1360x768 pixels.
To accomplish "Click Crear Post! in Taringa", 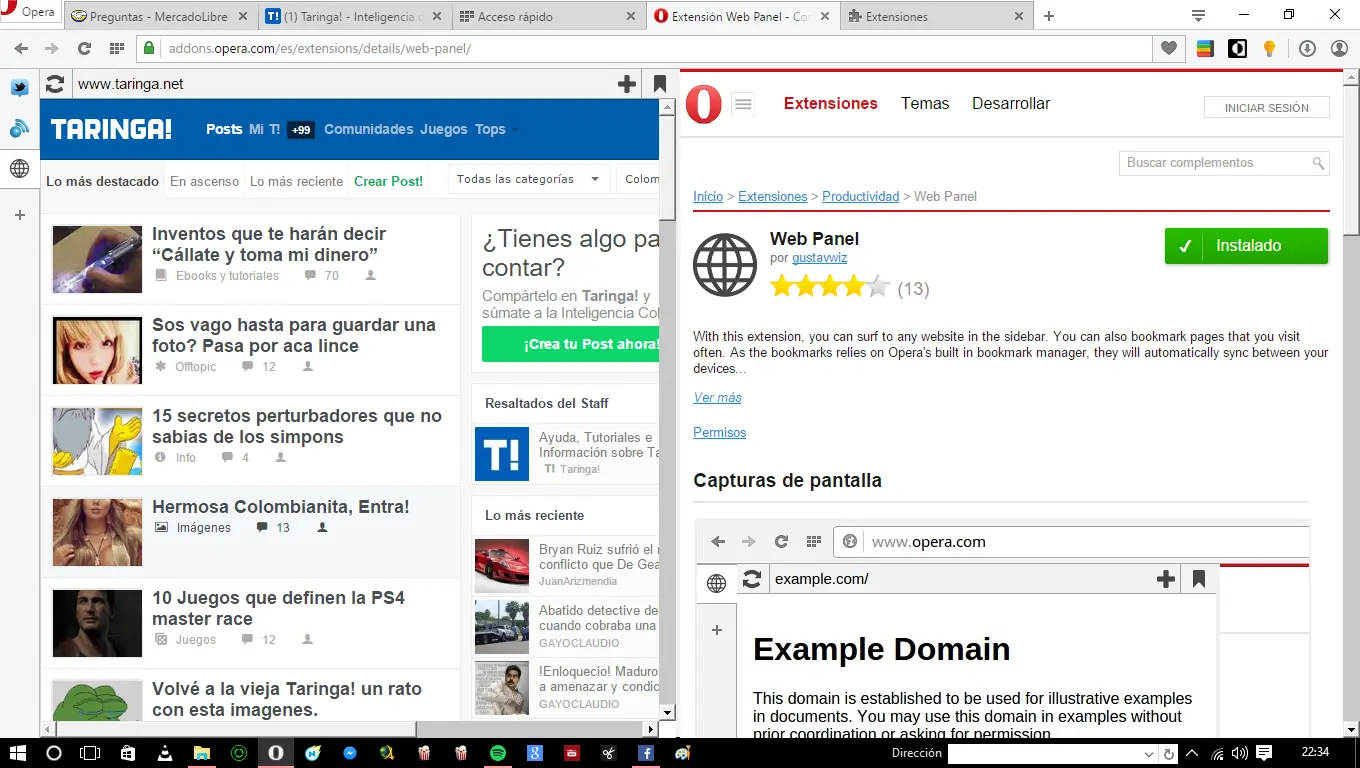I will coord(388,181).
